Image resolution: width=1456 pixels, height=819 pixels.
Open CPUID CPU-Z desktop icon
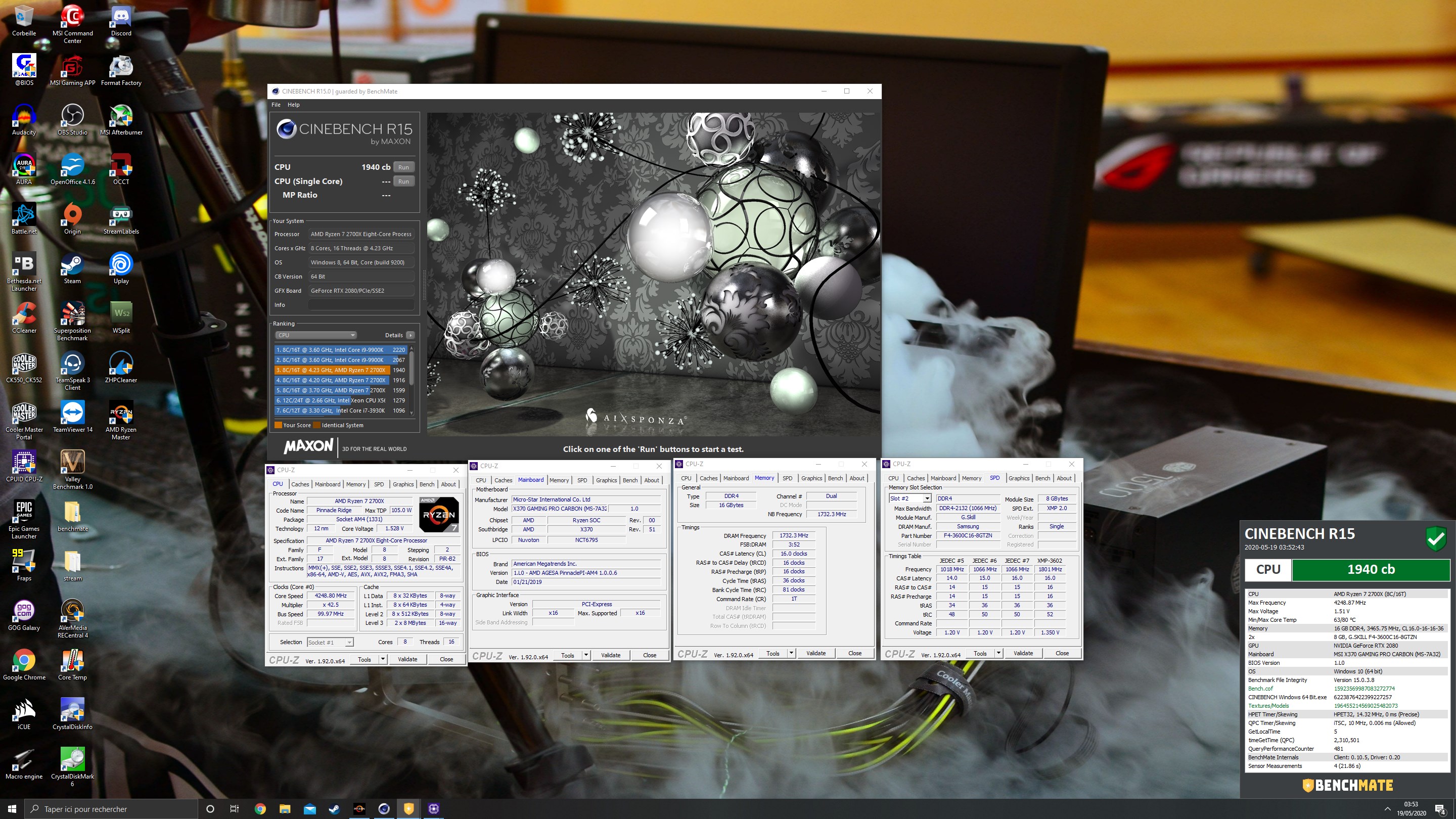(24, 466)
